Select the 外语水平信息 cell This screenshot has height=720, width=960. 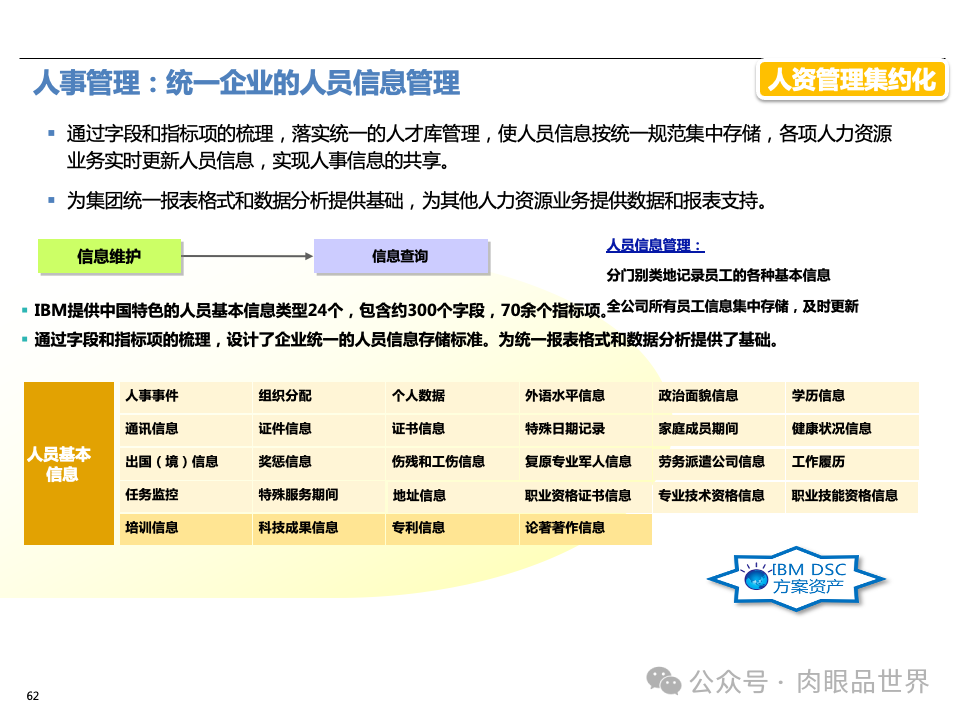585,397
